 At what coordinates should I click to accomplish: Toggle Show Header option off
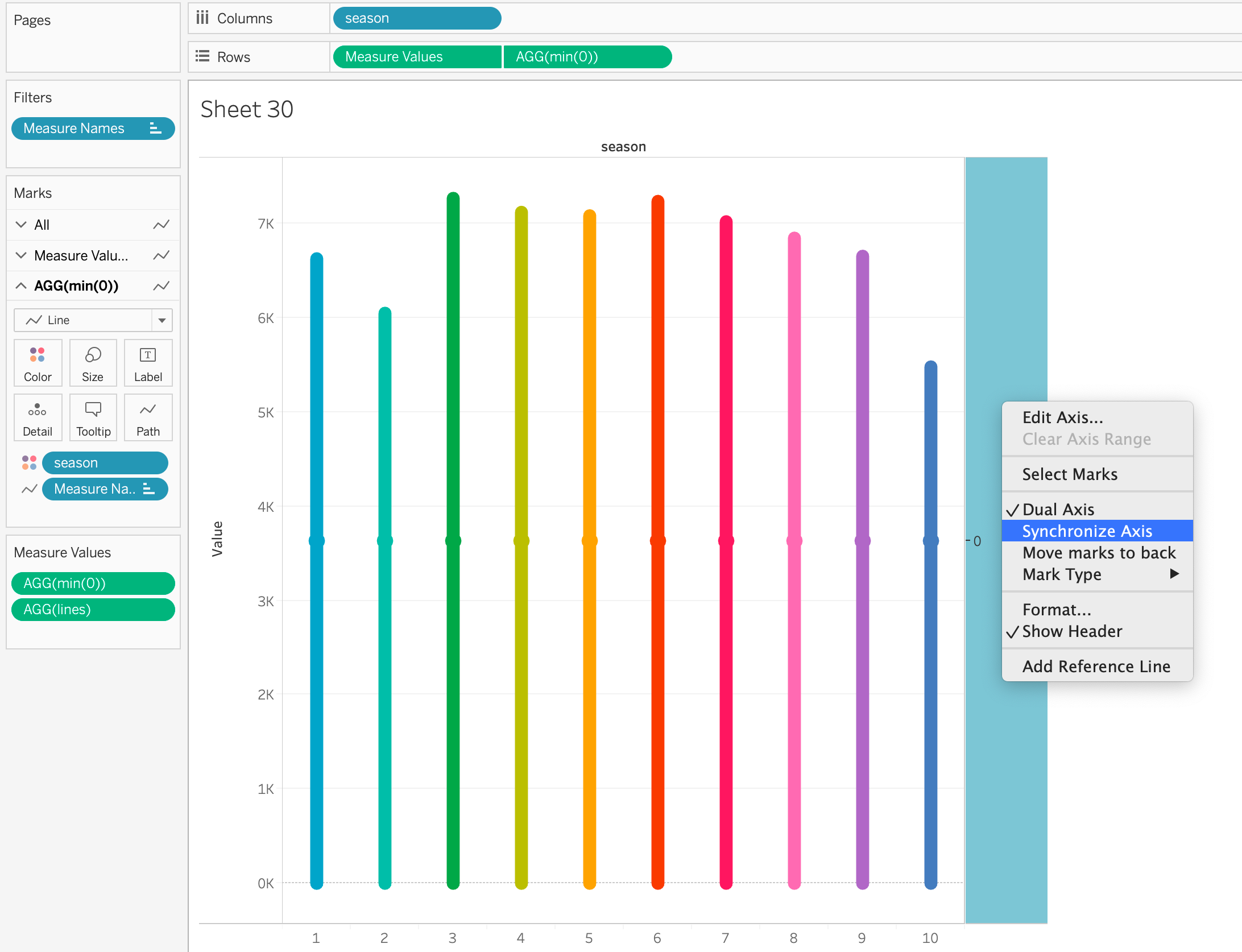pos(1071,631)
